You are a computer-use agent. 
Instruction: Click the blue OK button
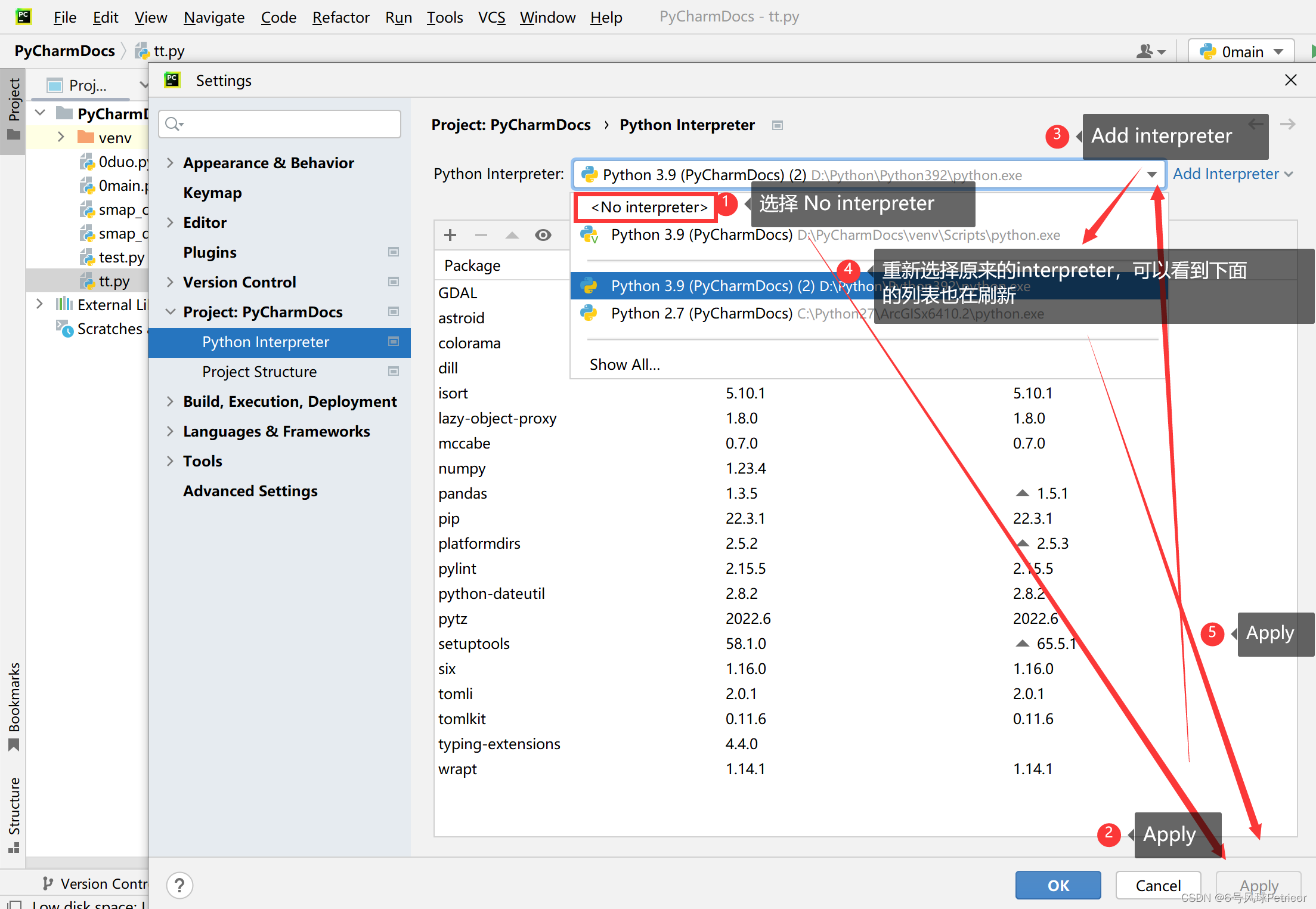point(1057,885)
